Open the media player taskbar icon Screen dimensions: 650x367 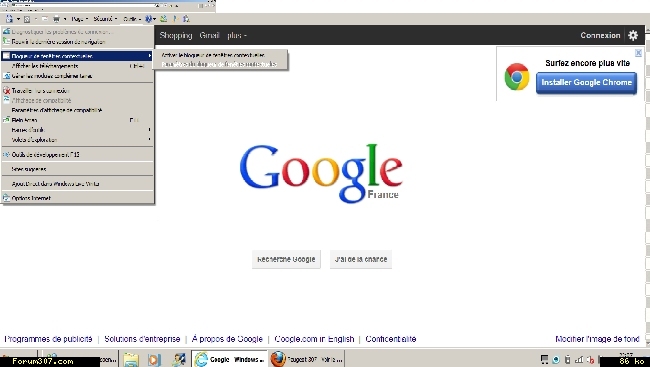(x=154, y=359)
